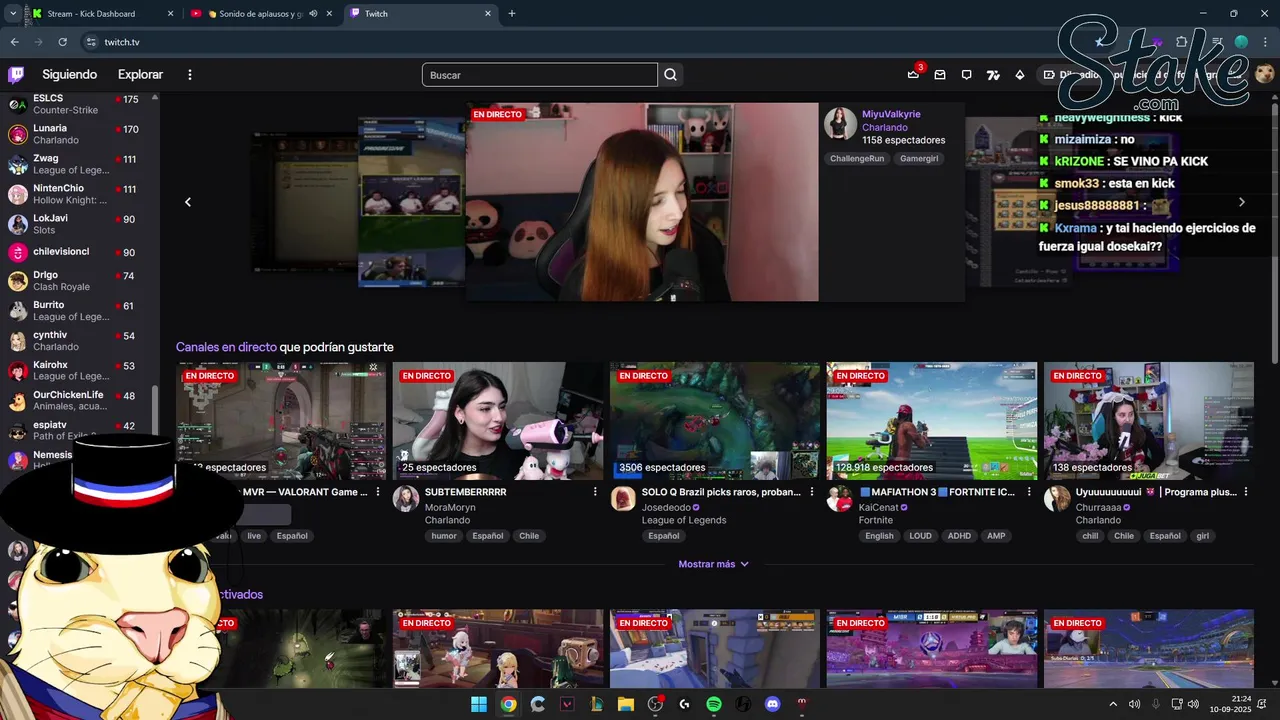Open Prime loot crown icon with badge
1280x720 pixels.
point(913,74)
